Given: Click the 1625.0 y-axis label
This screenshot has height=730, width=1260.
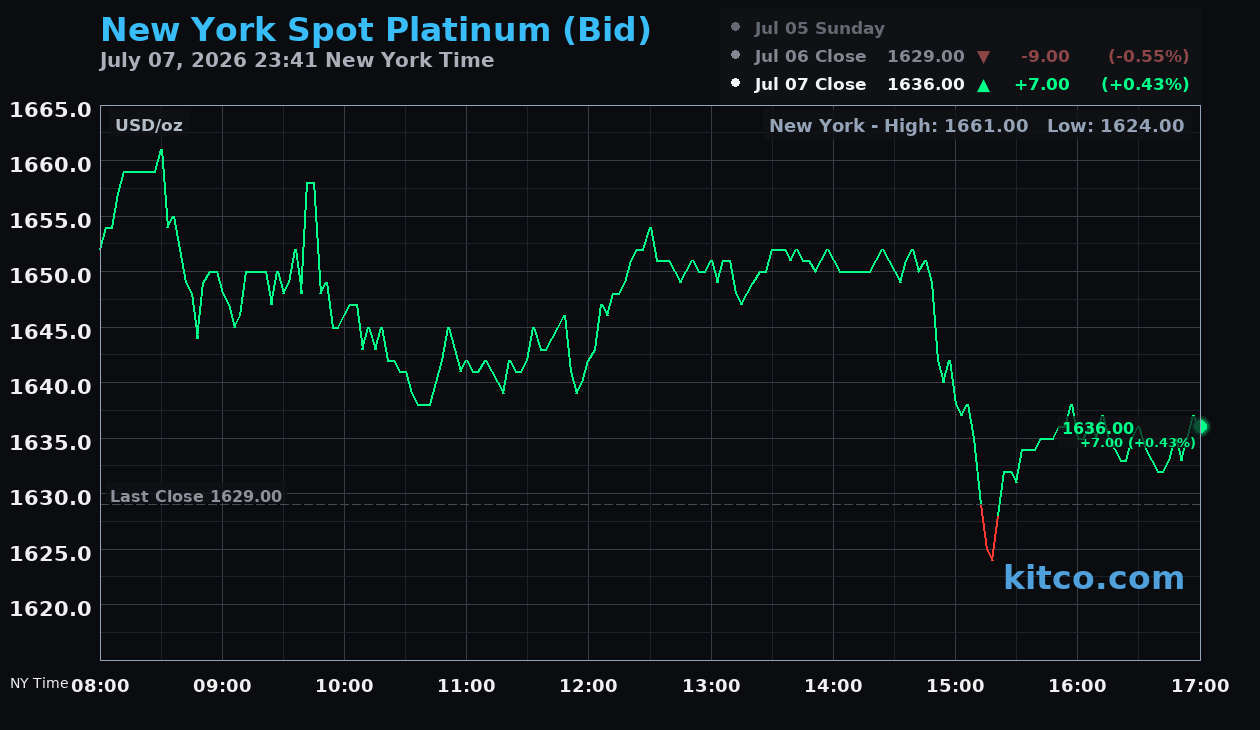Looking at the screenshot, I should pyautogui.click(x=51, y=553).
